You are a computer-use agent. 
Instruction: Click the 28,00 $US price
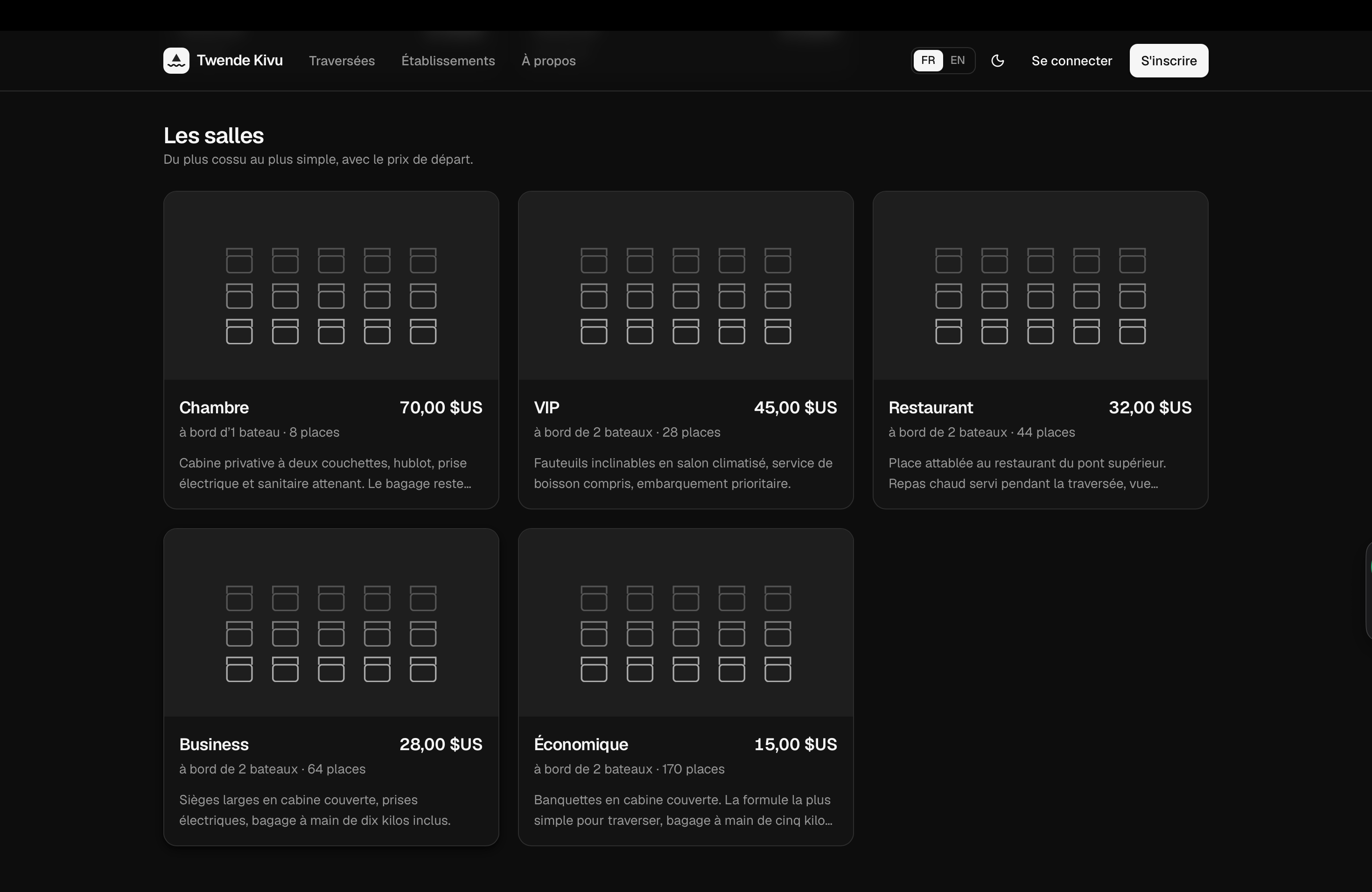click(x=441, y=745)
